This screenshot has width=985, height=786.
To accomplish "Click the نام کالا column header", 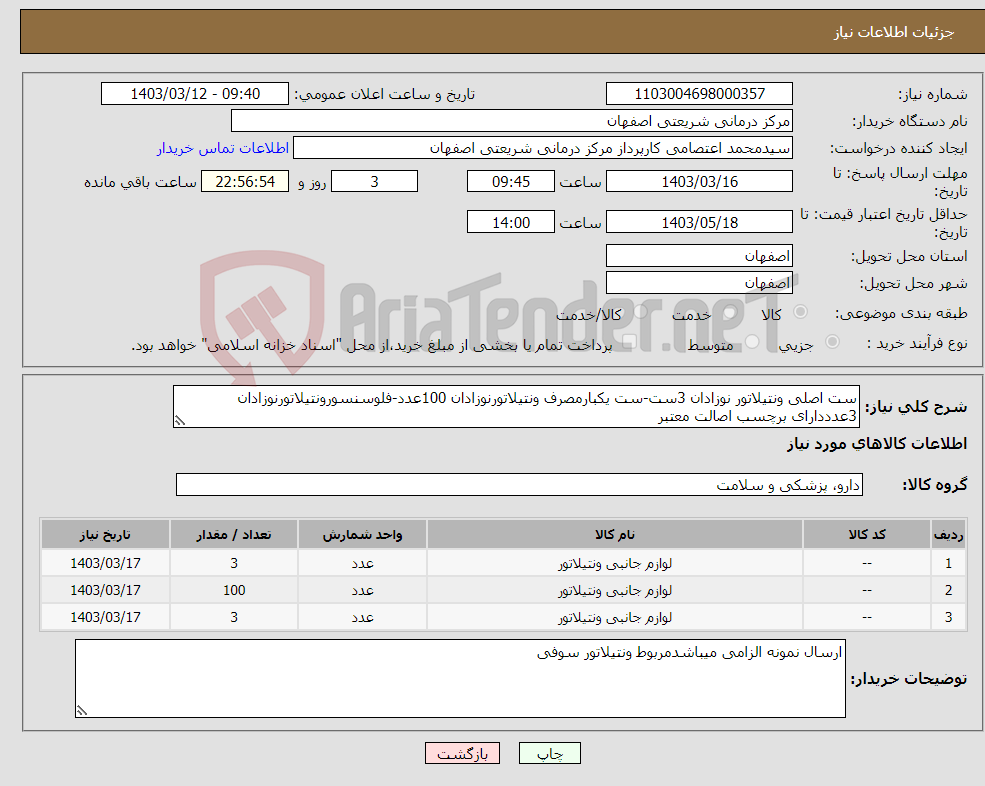I will [615, 534].
